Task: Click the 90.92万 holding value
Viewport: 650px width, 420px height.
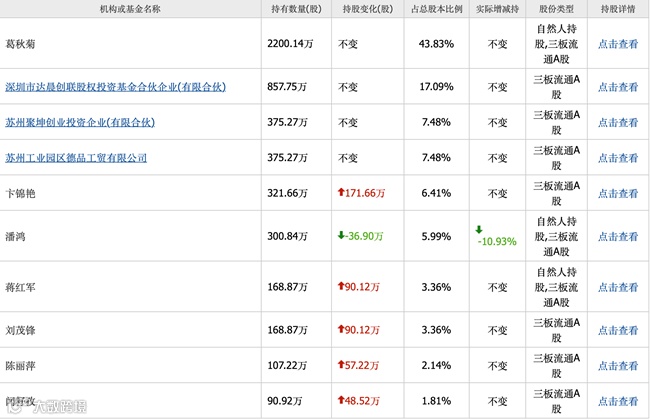Action: (x=285, y=401)
